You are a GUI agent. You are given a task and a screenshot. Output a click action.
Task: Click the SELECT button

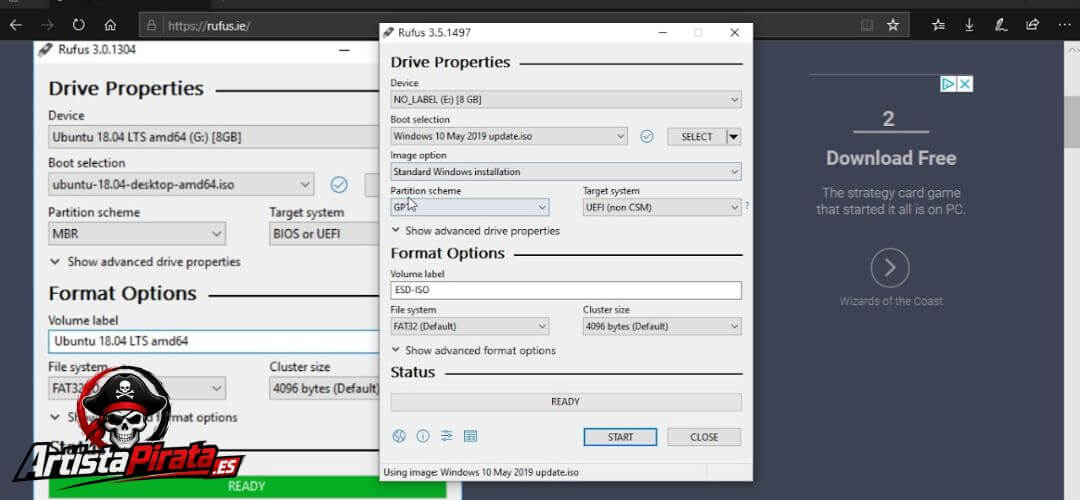click(x=696, y=136)
